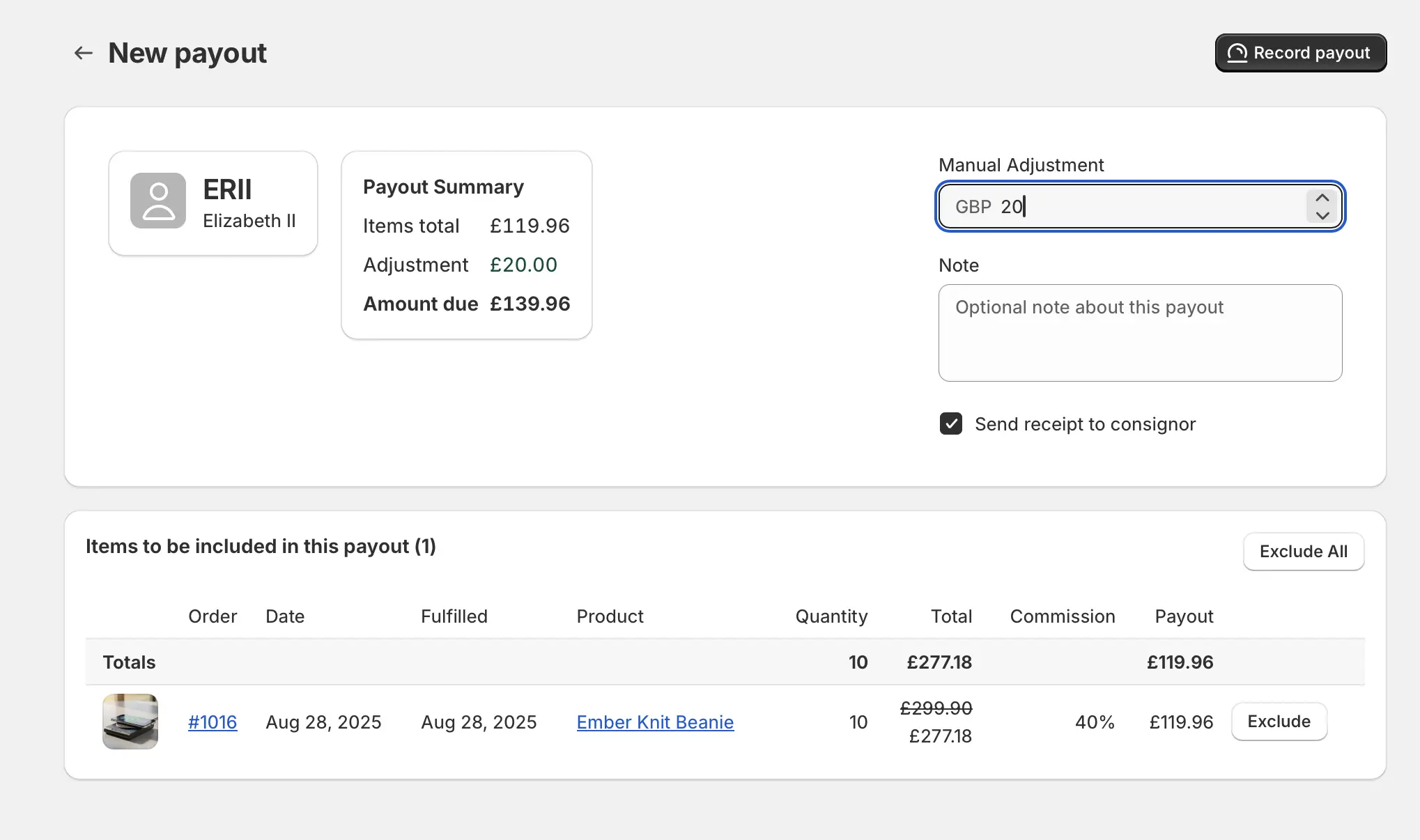Increase Manual Adjustment with up arrow
The image size is (1420, 840).
1322,198
